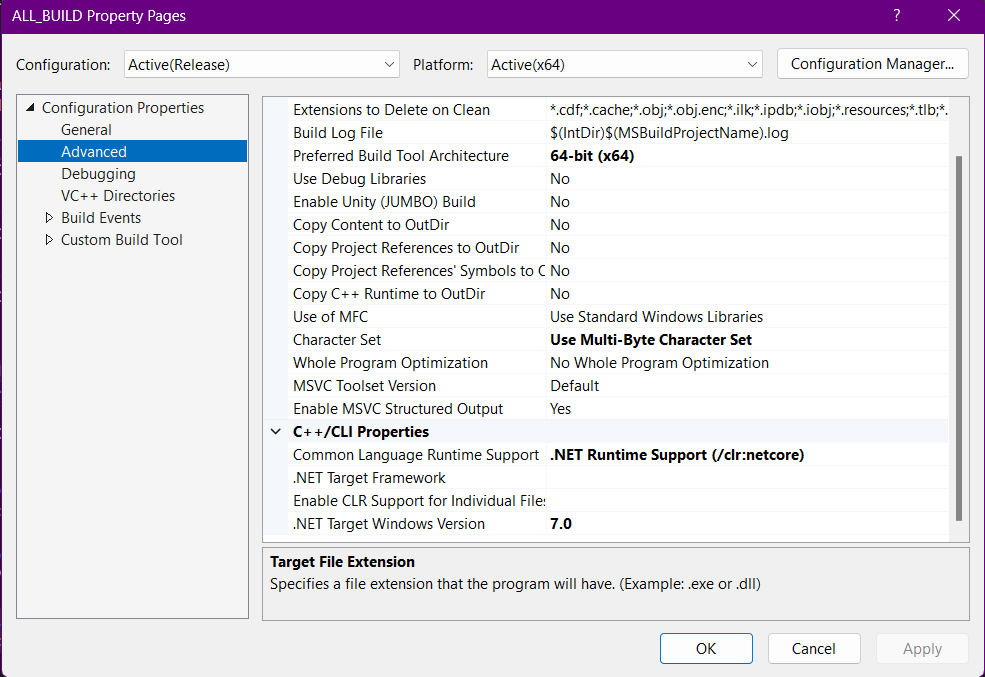Collapse the C++/CLI Properties section
Viewport: 985px width, 677px height.
(276, 432)
